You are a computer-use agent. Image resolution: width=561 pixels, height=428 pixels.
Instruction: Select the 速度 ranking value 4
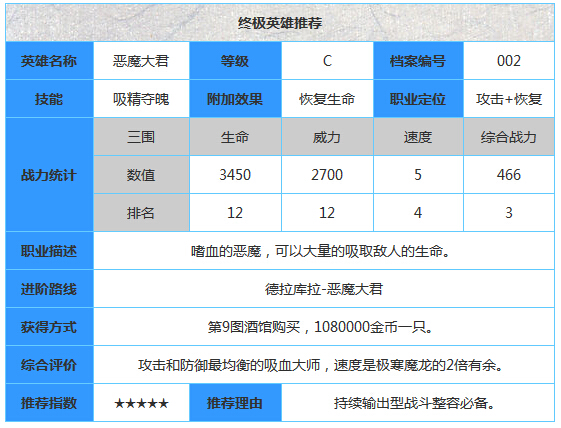(418, 213)
